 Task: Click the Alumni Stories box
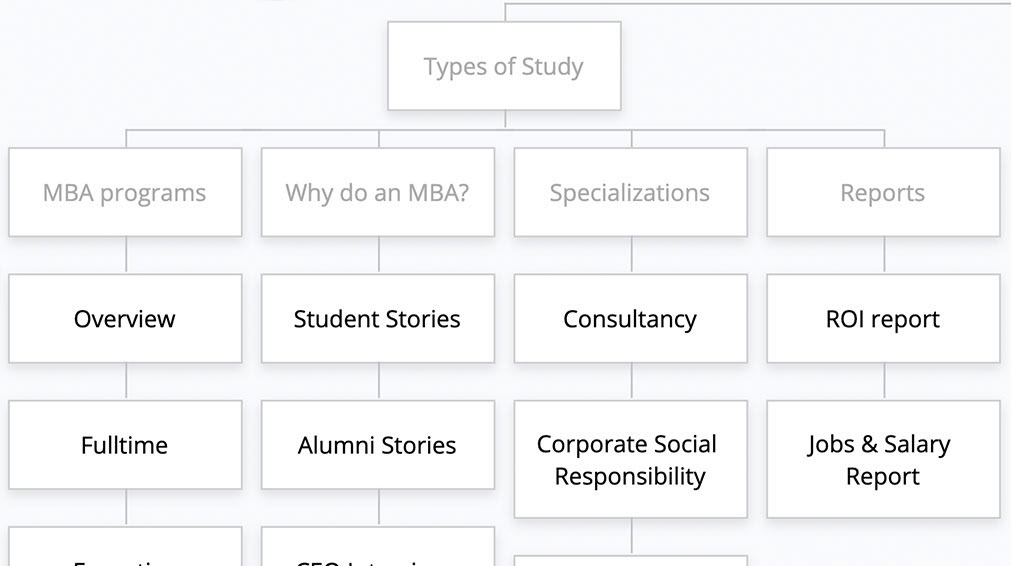pos(378,445)
